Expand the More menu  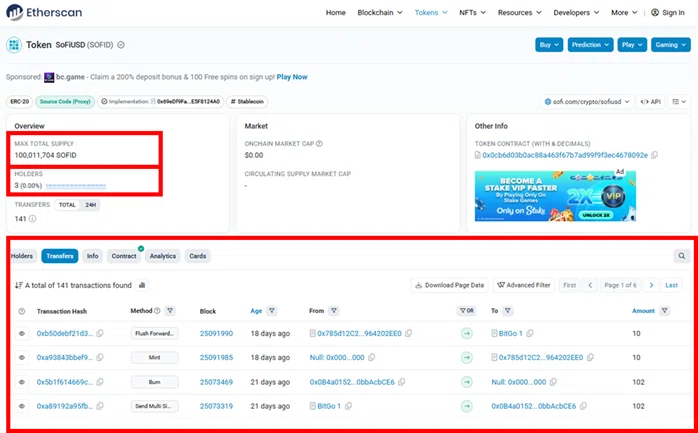[x=624, y=12]
